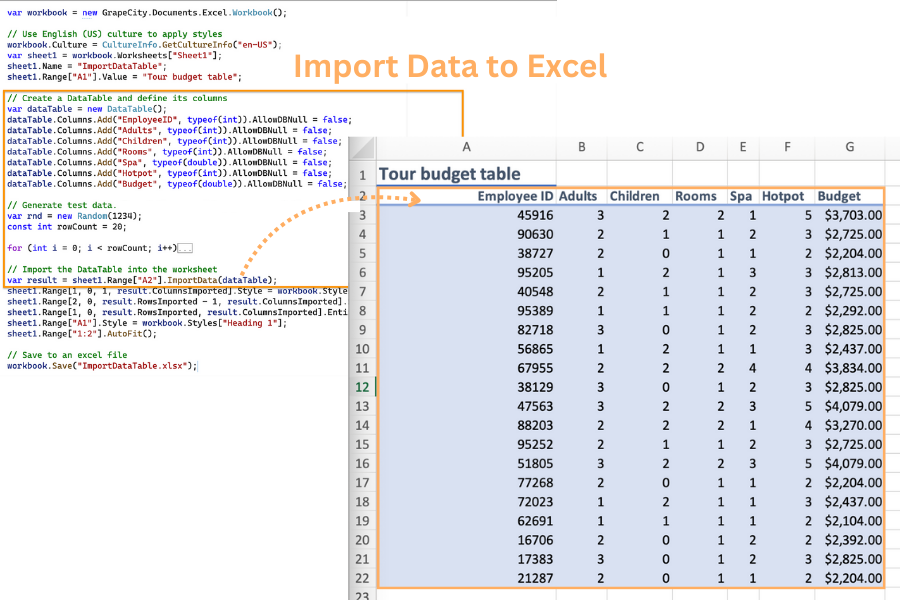This screenshot has height=600, width=900.
Task: Click the 'Budget' header cell
Action: pos(849,196)
